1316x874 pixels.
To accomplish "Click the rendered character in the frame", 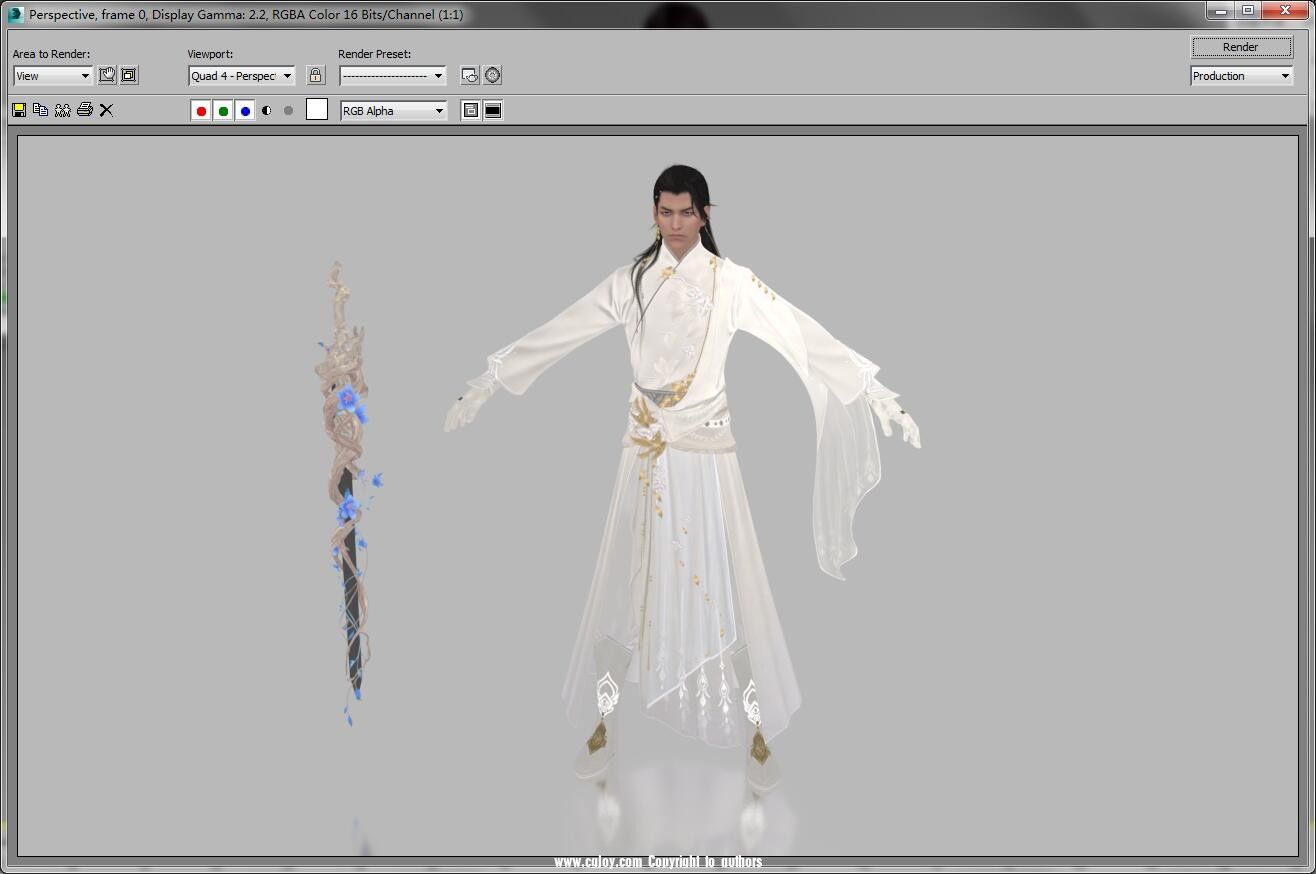I will pos(682,480).
